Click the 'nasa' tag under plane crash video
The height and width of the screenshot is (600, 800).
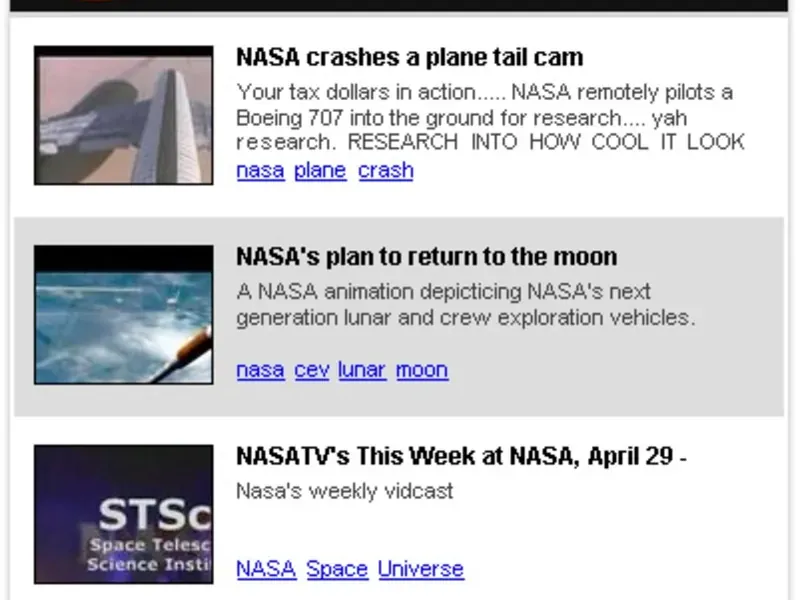click(260, 171)
